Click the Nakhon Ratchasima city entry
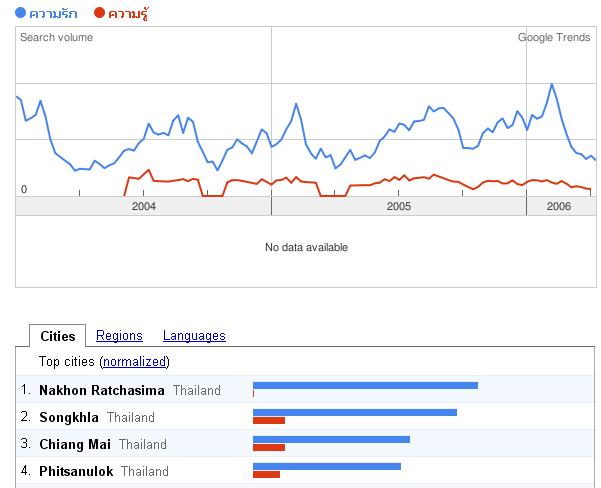 (x=102, y=390)
